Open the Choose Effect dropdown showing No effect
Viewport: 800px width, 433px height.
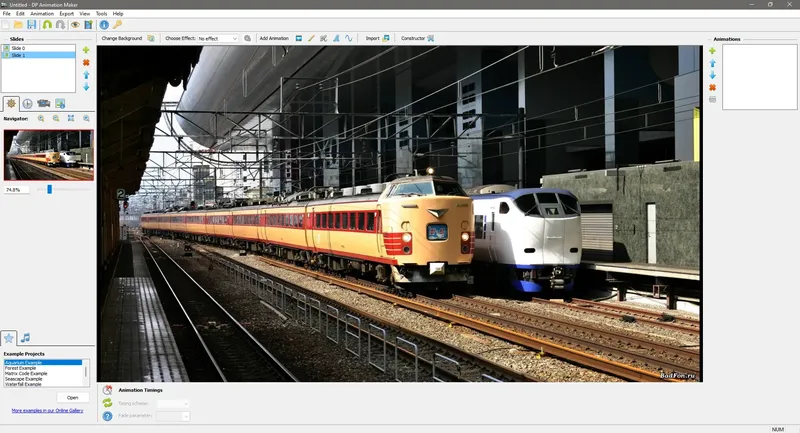tap(217, 38)
